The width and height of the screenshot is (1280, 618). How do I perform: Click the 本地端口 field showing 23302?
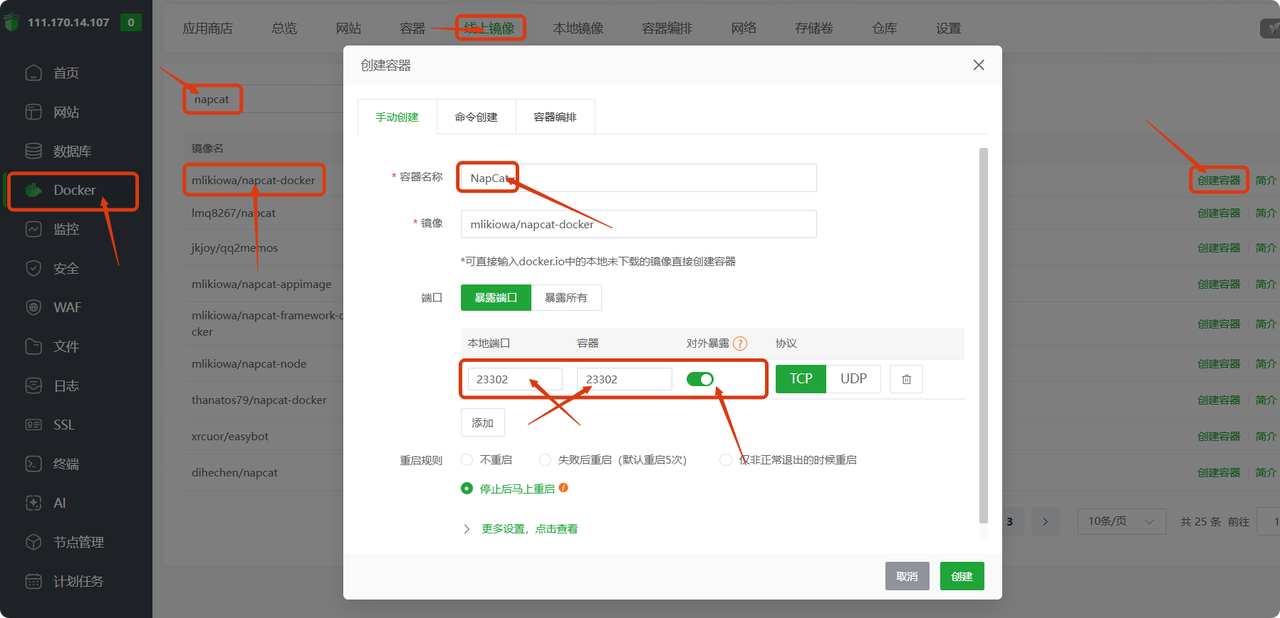[x=515, y=379]
